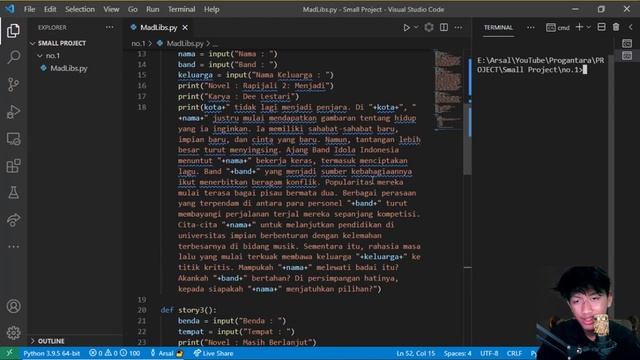Image resolution: width=640 pixels, height=360 pixels.
Task: Change indentation via Spaces: 4
Action: pos(458,353)
